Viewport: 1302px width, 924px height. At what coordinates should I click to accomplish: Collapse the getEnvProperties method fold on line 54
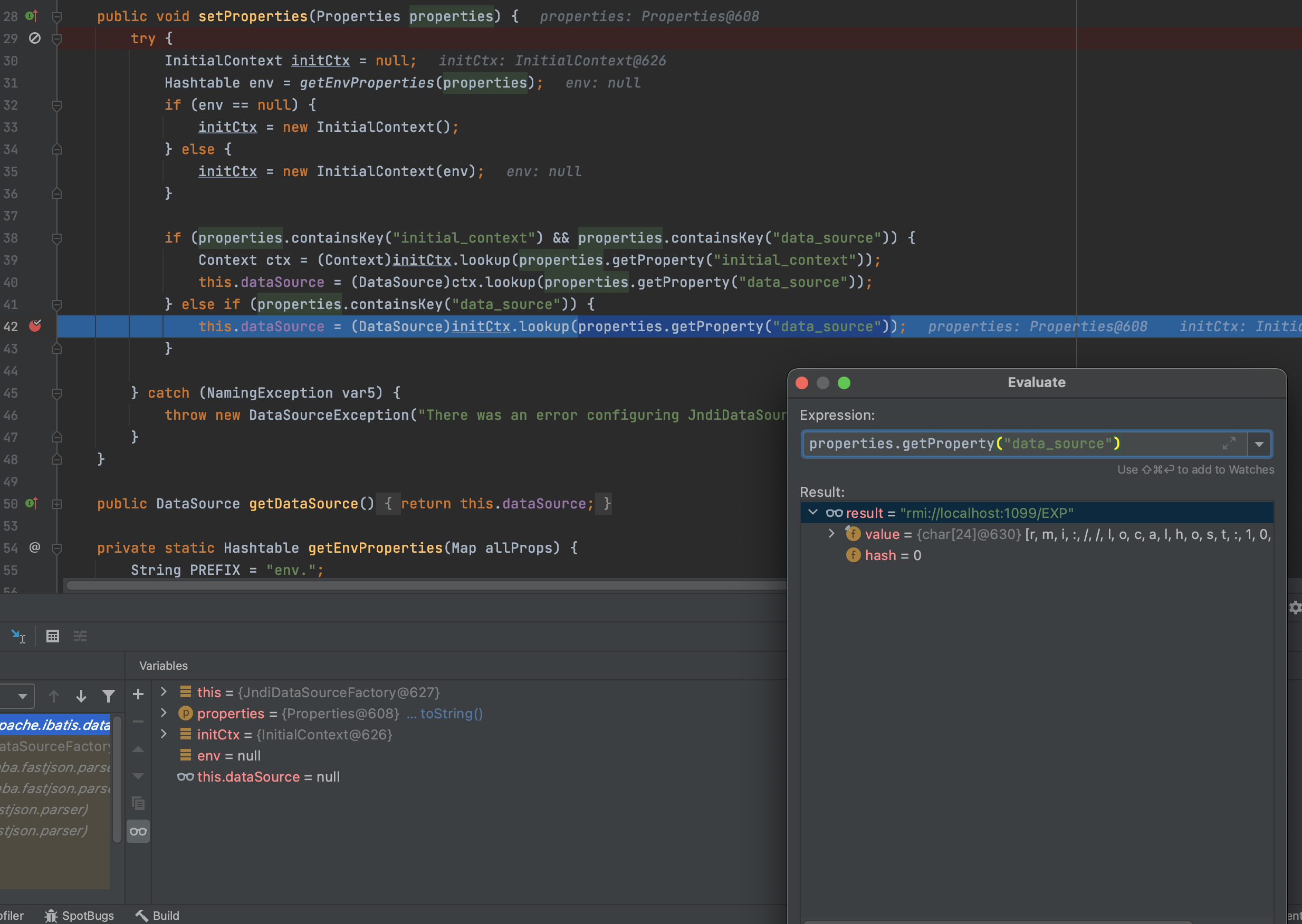click(57, 548)
